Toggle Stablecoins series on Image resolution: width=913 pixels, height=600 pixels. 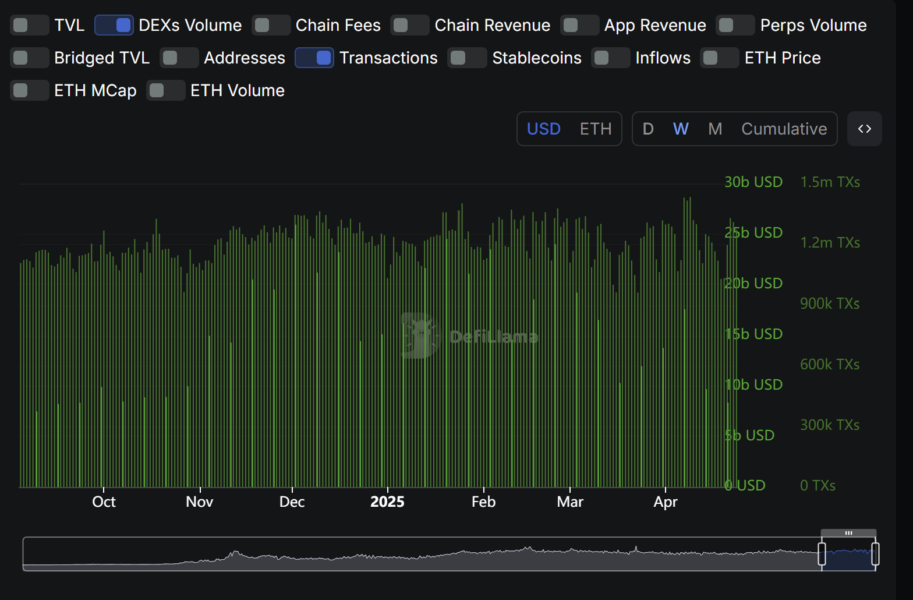[467, 58]
